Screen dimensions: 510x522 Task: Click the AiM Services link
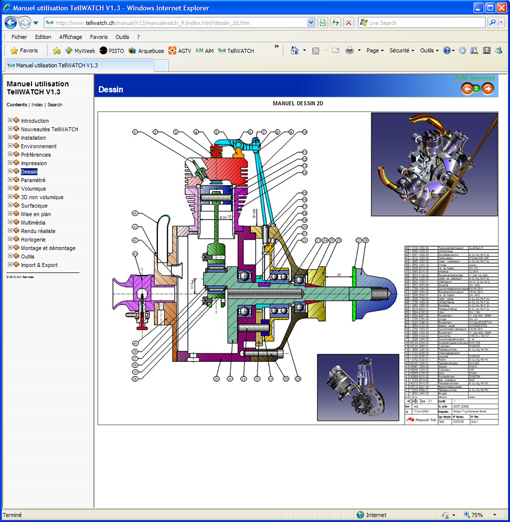pyautogui.click(x=475, y=78)
